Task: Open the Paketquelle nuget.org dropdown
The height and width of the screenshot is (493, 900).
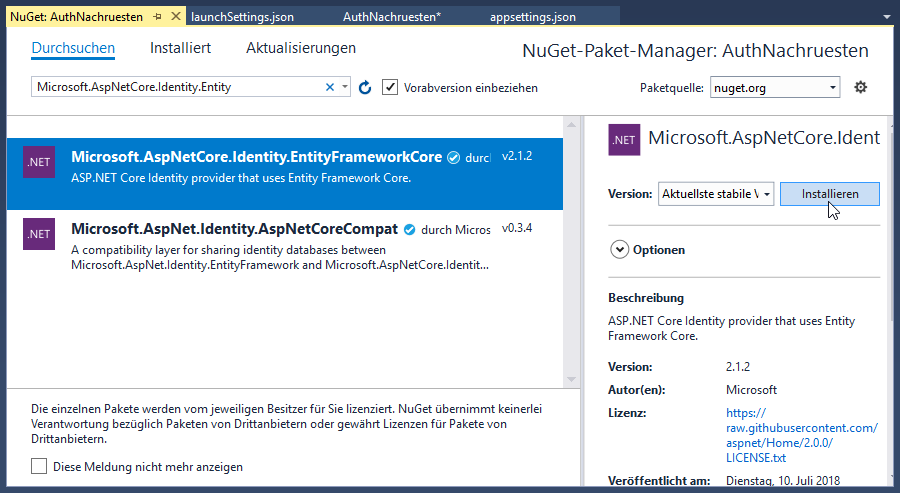Action: click(775, 88)
